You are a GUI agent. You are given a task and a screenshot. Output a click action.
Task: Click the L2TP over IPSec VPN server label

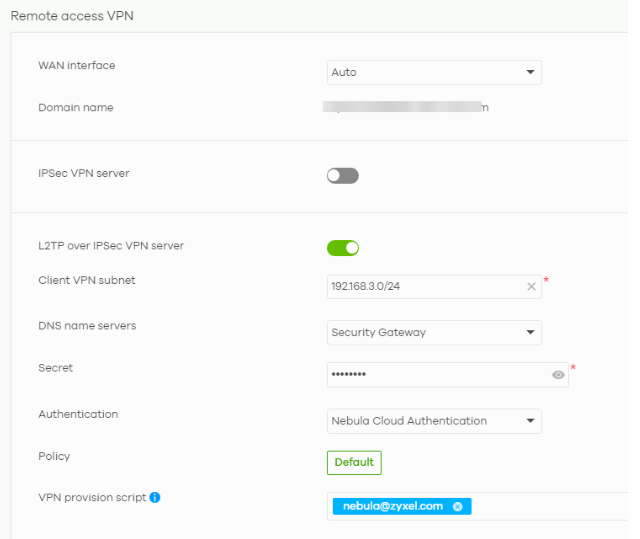tap(111, 245)
